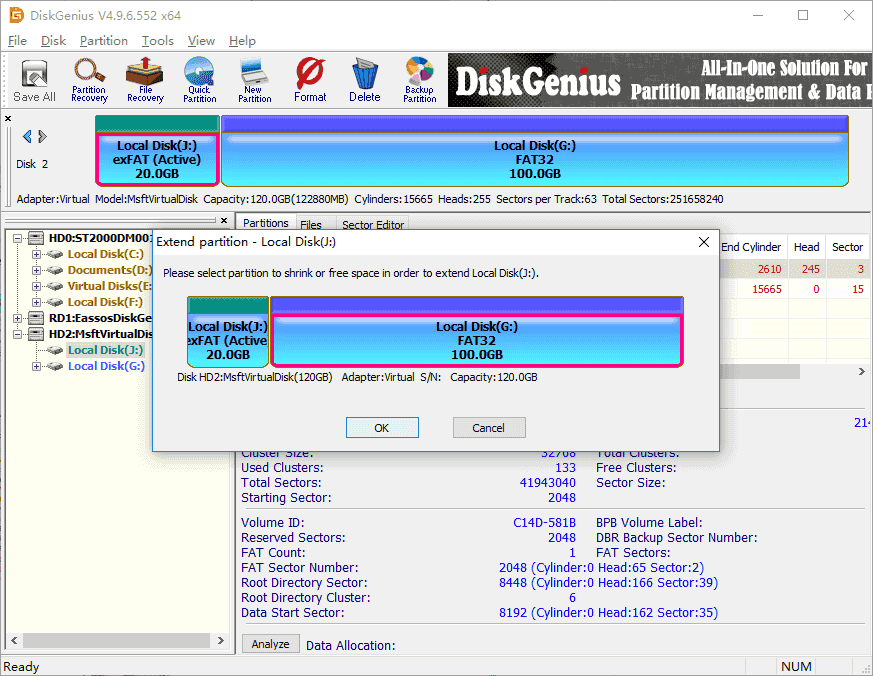Create a New Partition from toolbar
The height and width of the screenshot is (676, 873).
point(254,80)
